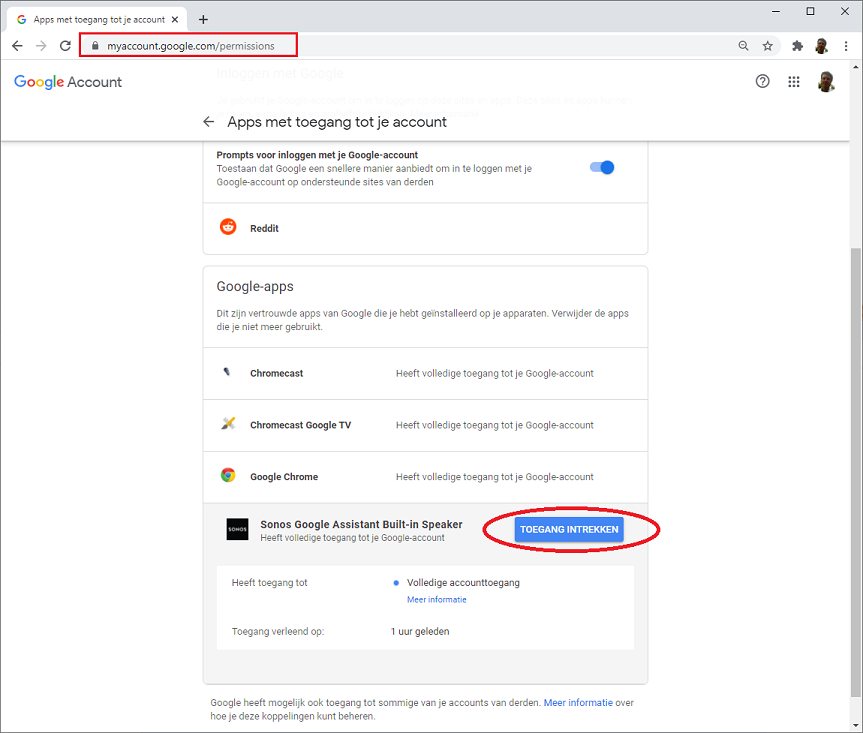Close the Apps met toegang tab
863x733 pixels.
(175, 19)
